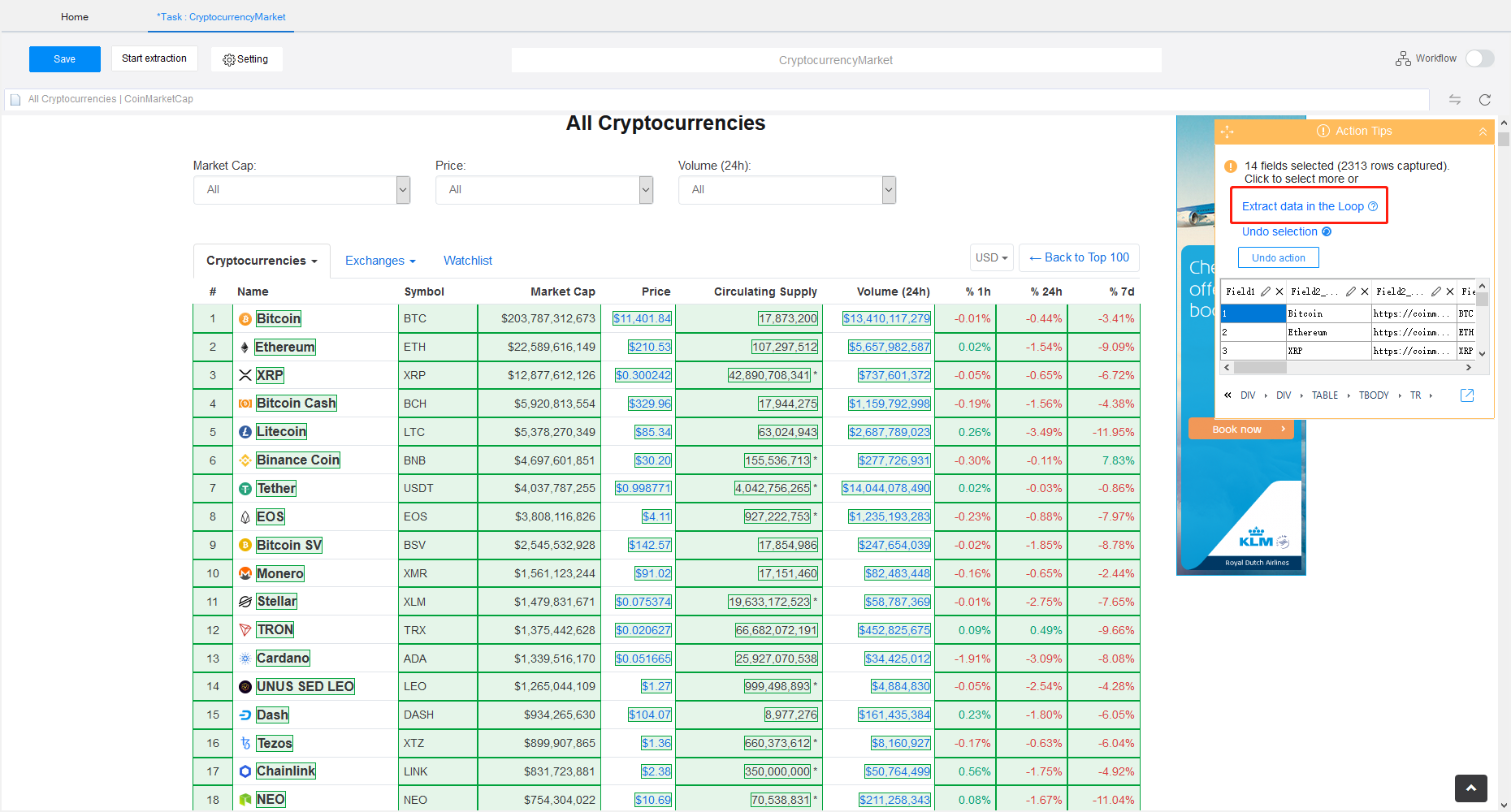1511x812 pixels.
Task: Click the pencil icon on the second column, named Field2_
Action: tap(1351, 292)
